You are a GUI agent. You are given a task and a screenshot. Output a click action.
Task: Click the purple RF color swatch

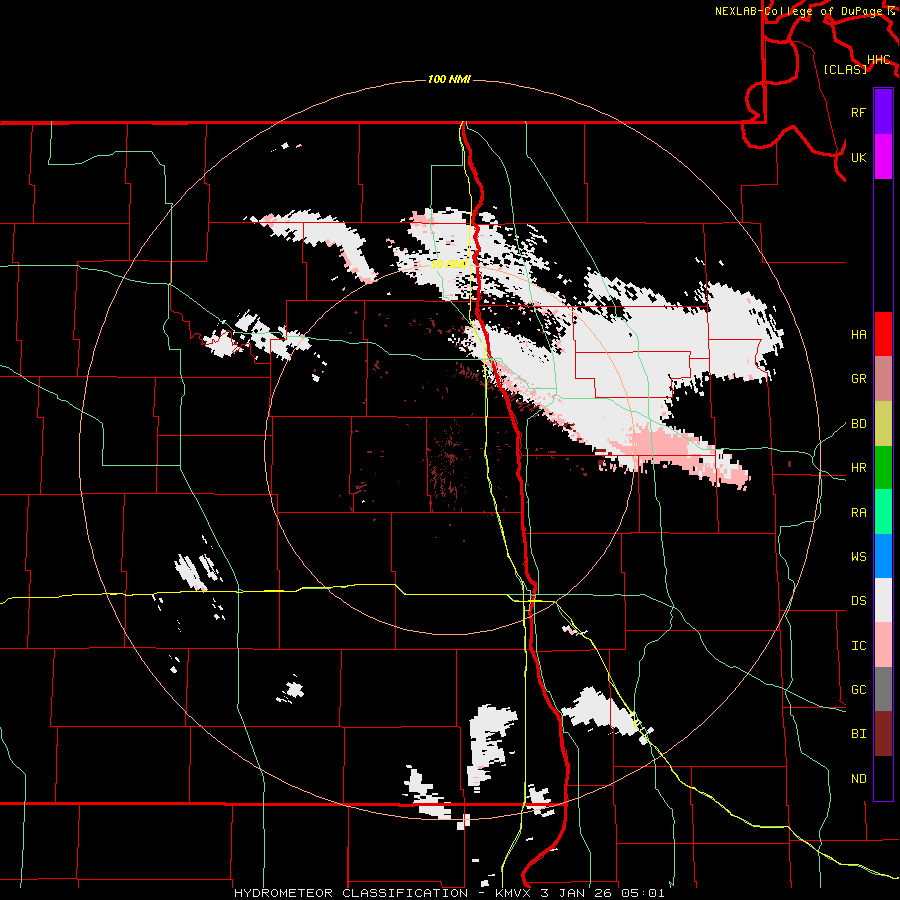point(883,112)
